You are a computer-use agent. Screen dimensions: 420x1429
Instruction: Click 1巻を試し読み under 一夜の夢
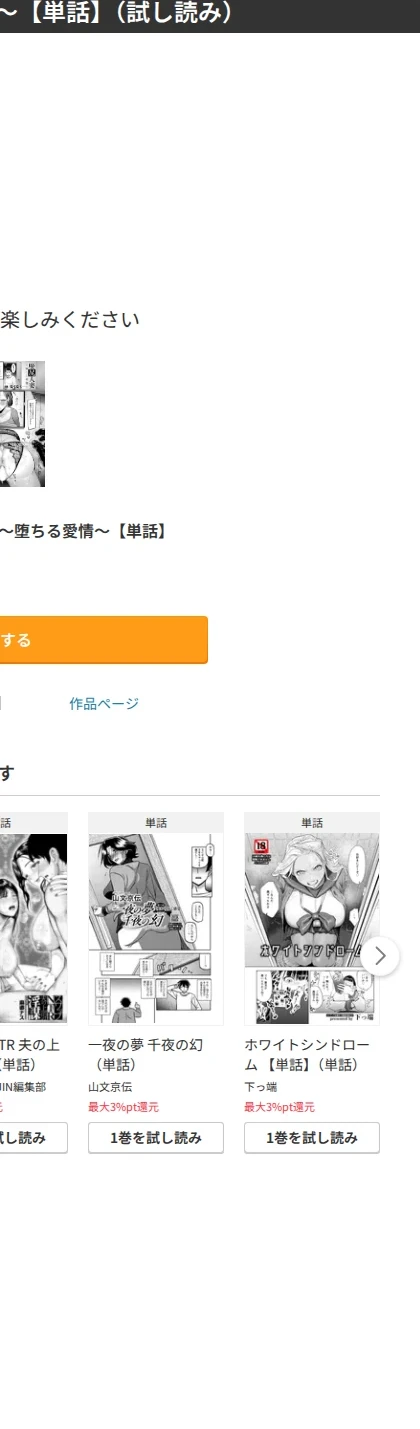156,1138
